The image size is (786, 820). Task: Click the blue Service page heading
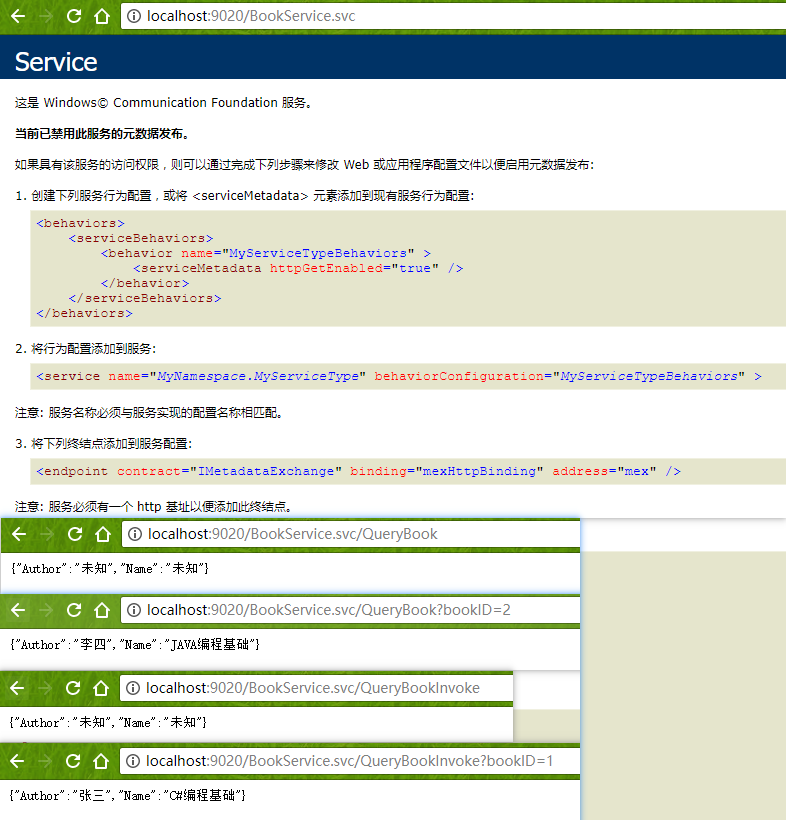click(56, 62)
